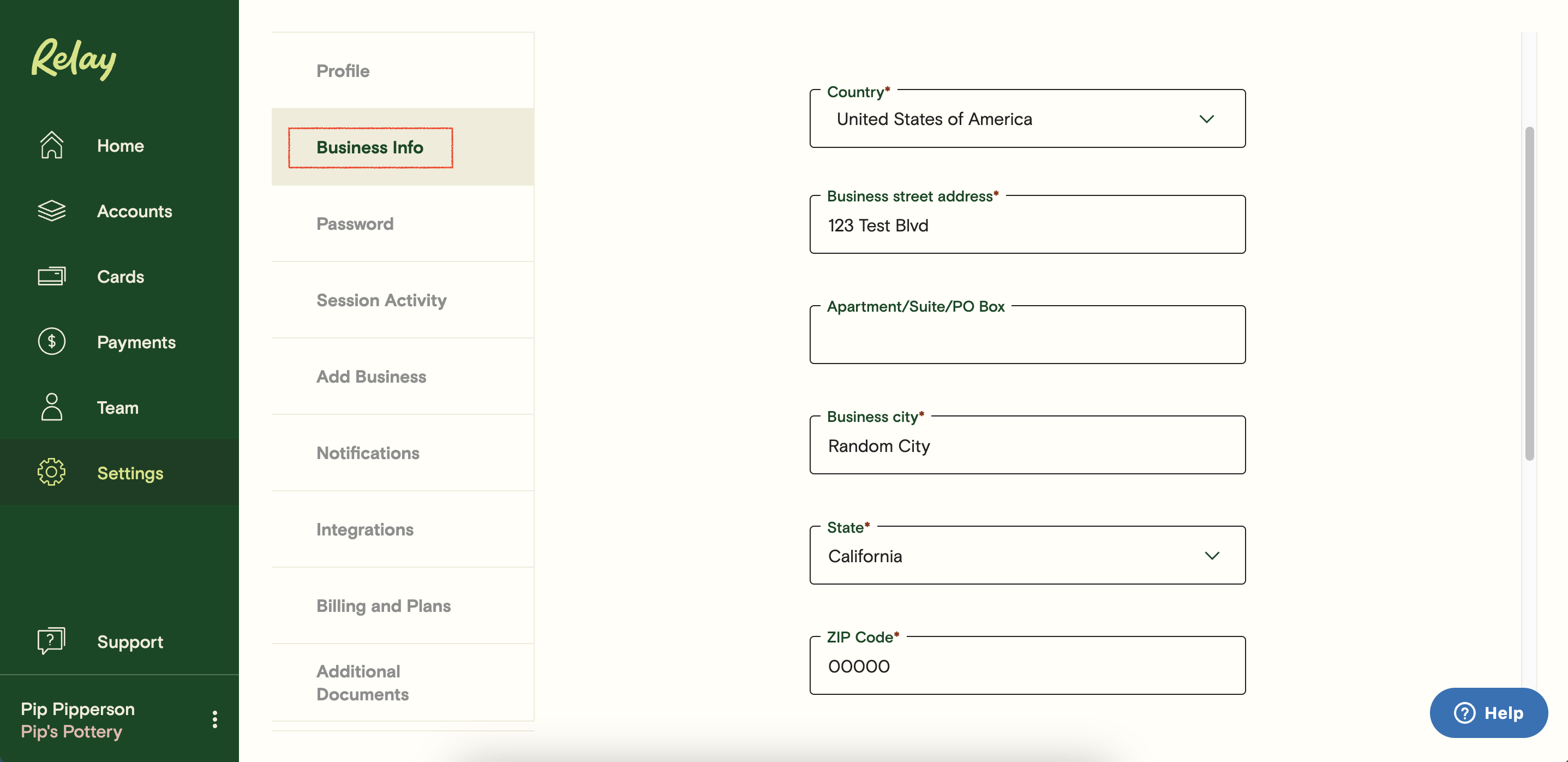Select Business Info settings tab
The width and height of the screenshot is (1568, 762).
(402, 147)
